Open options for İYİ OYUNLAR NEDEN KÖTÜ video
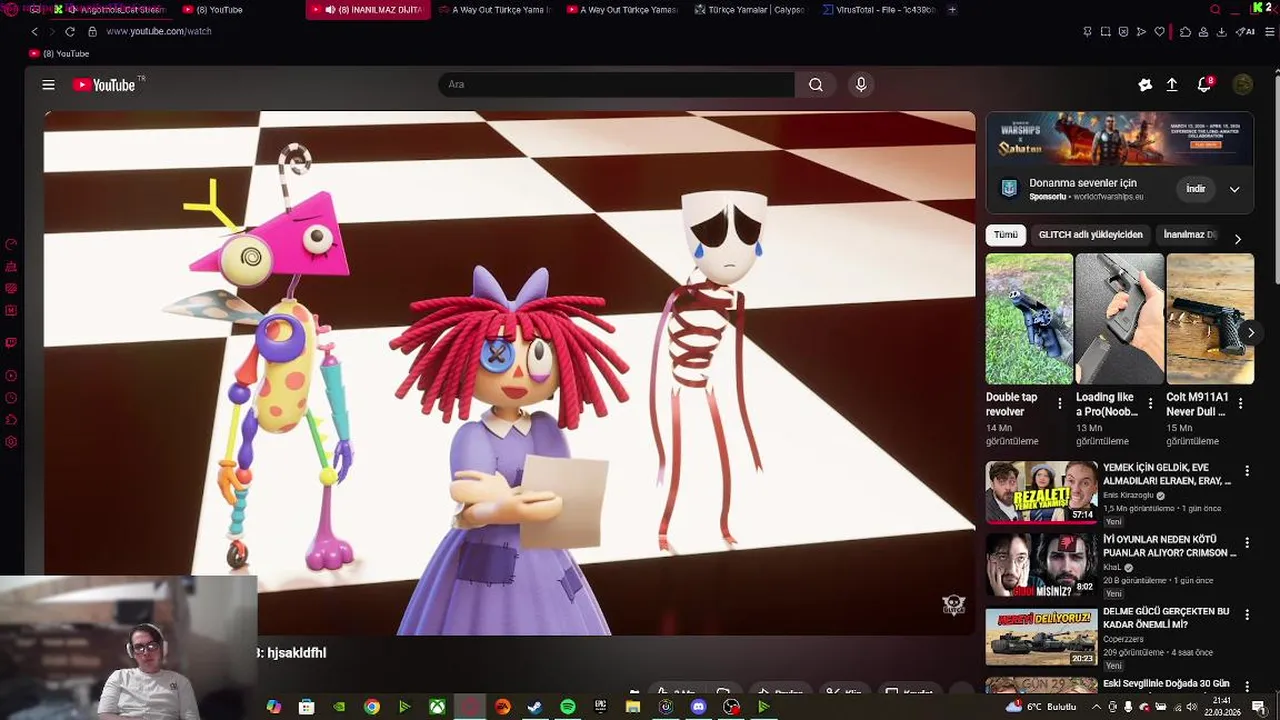The width and height of the screenshot is (1280, 720). pyautogui.click(x=1247, y=544)
